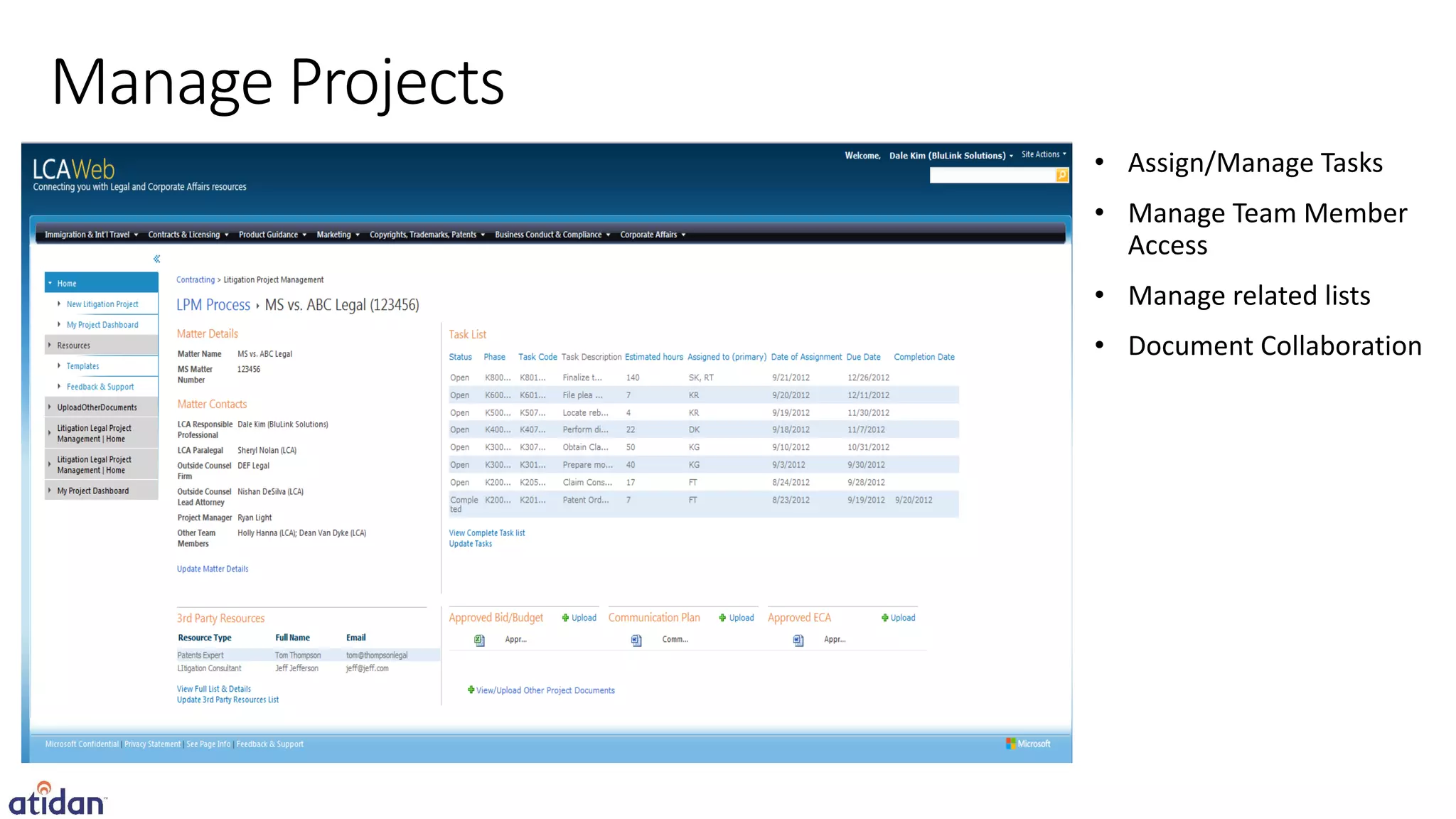Open the Approved Bid/Budget spreadsheet file icon
This screenshot has height=819, width=1456.
coord(479,640)
